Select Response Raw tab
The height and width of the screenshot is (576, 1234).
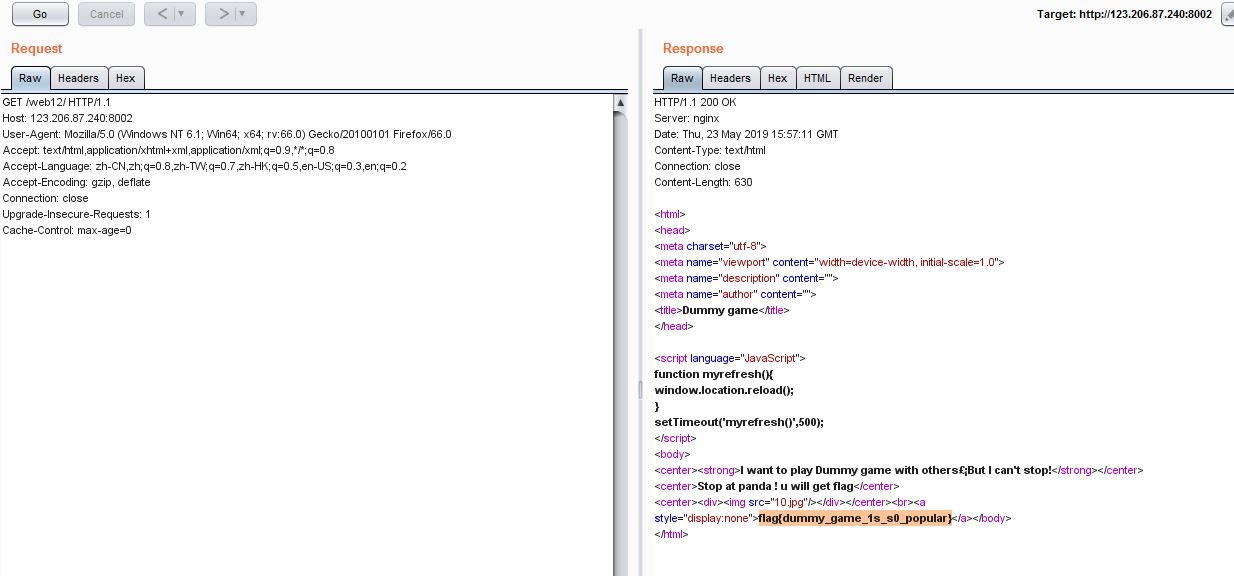(682, 78)
